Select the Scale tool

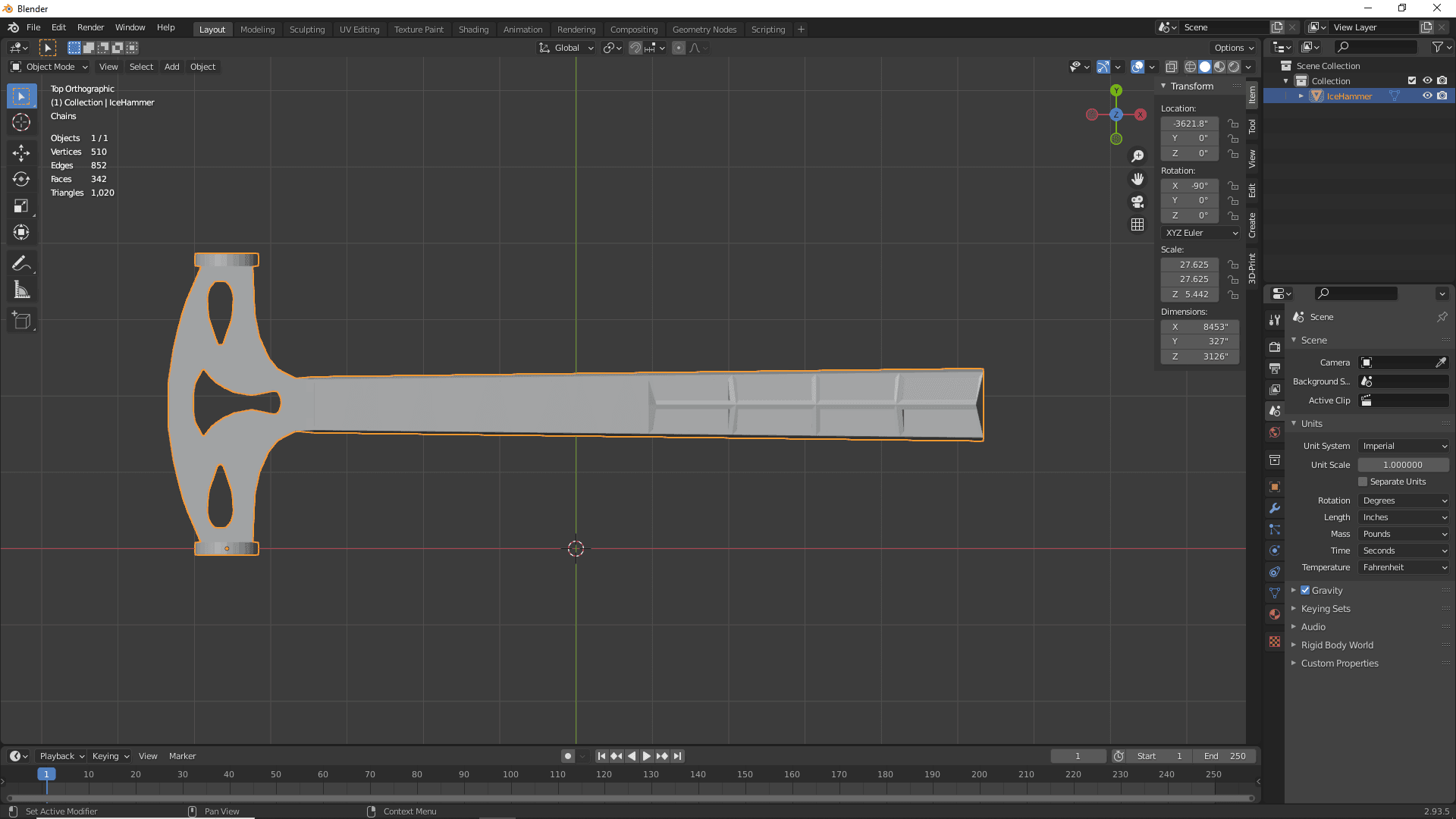(x=21, y=206)
